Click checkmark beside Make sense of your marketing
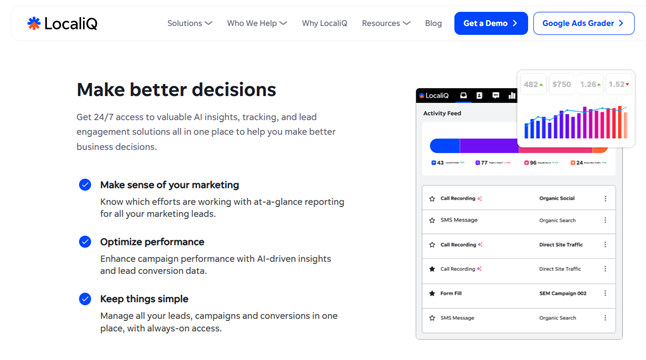 pos(85,185)
